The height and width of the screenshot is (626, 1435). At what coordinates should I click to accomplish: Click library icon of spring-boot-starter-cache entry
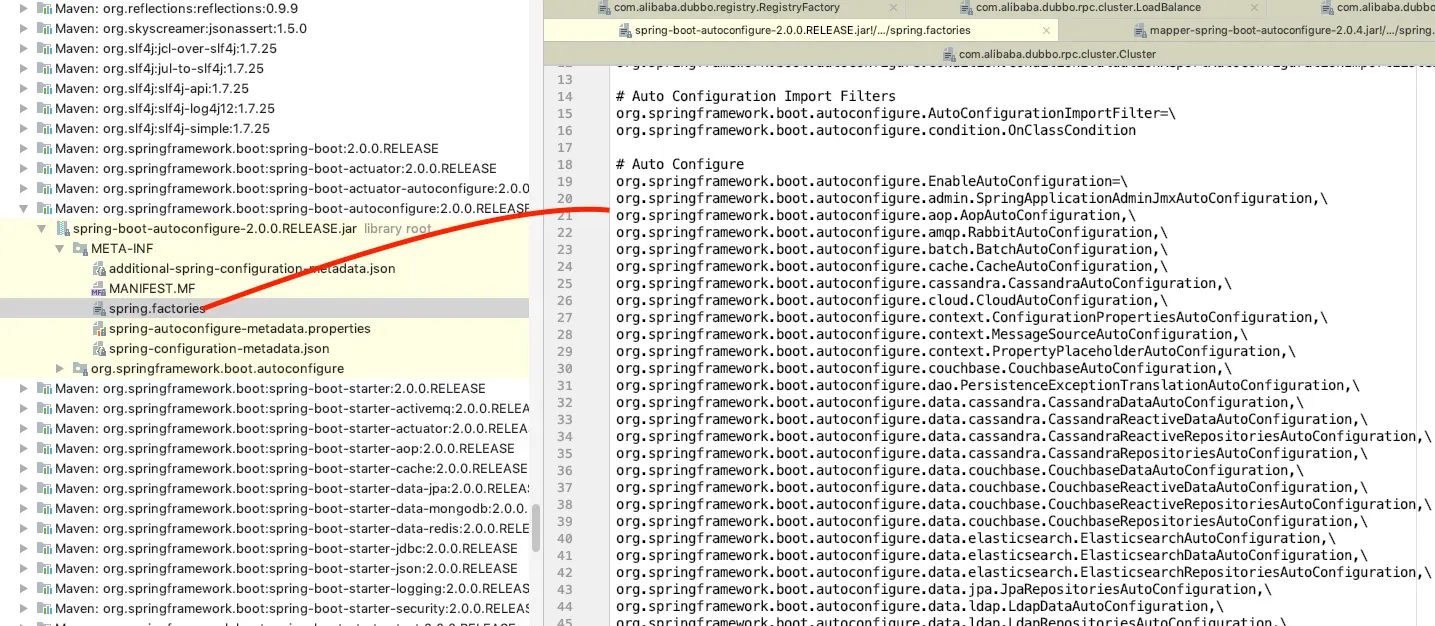(44, 468)
